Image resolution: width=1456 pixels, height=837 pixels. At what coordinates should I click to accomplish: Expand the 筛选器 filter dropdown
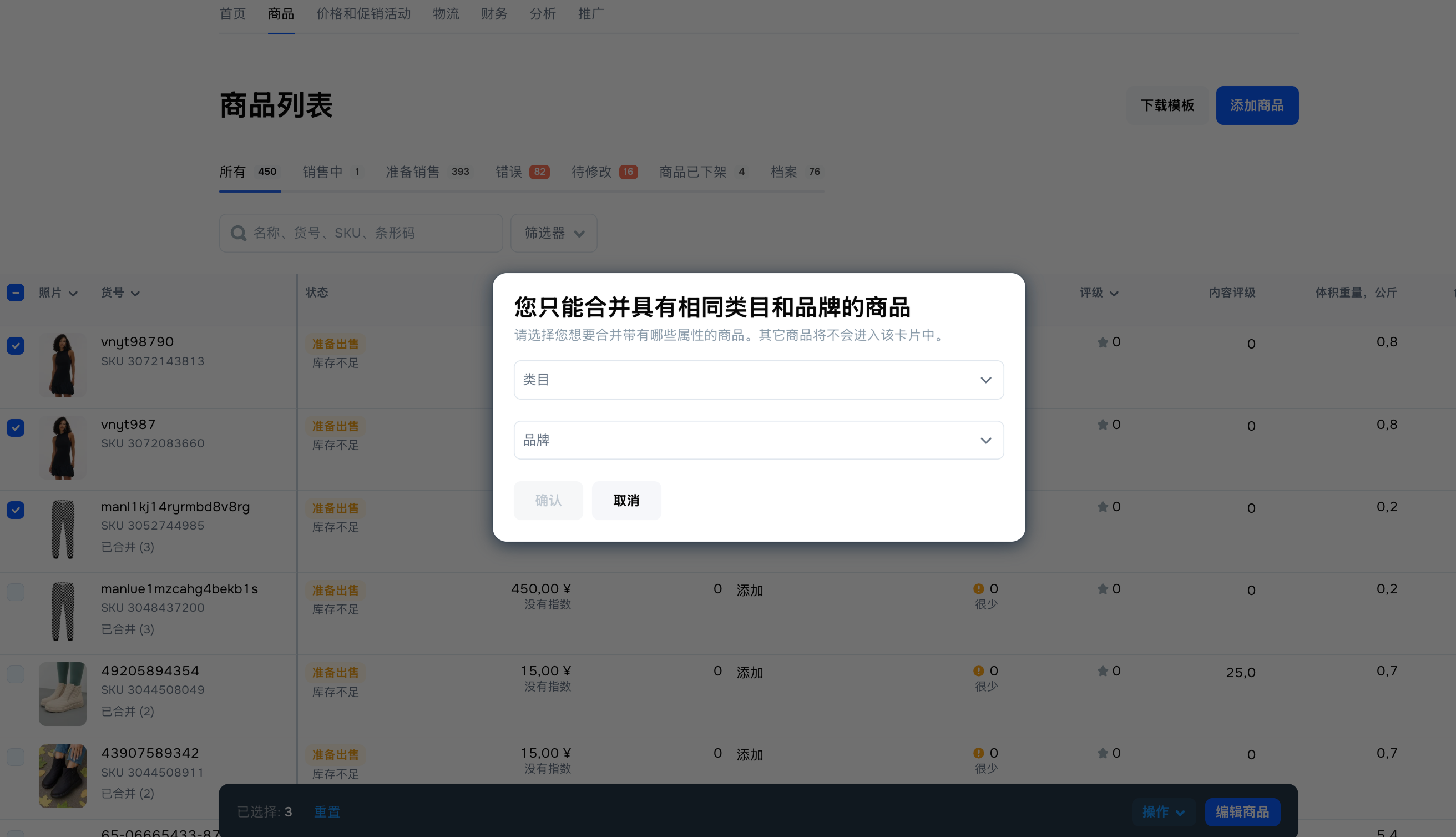coord(553,233)
